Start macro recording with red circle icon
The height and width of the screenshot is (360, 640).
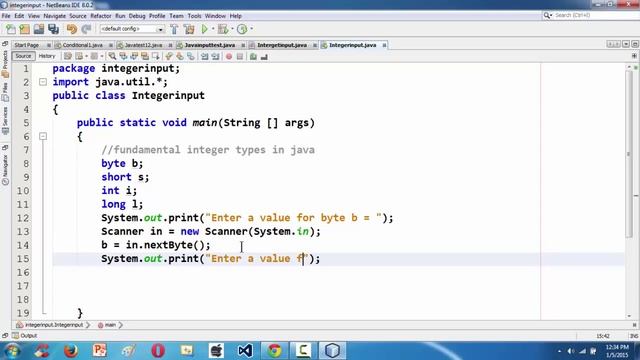pyautogui.click(x=229, y=56)
